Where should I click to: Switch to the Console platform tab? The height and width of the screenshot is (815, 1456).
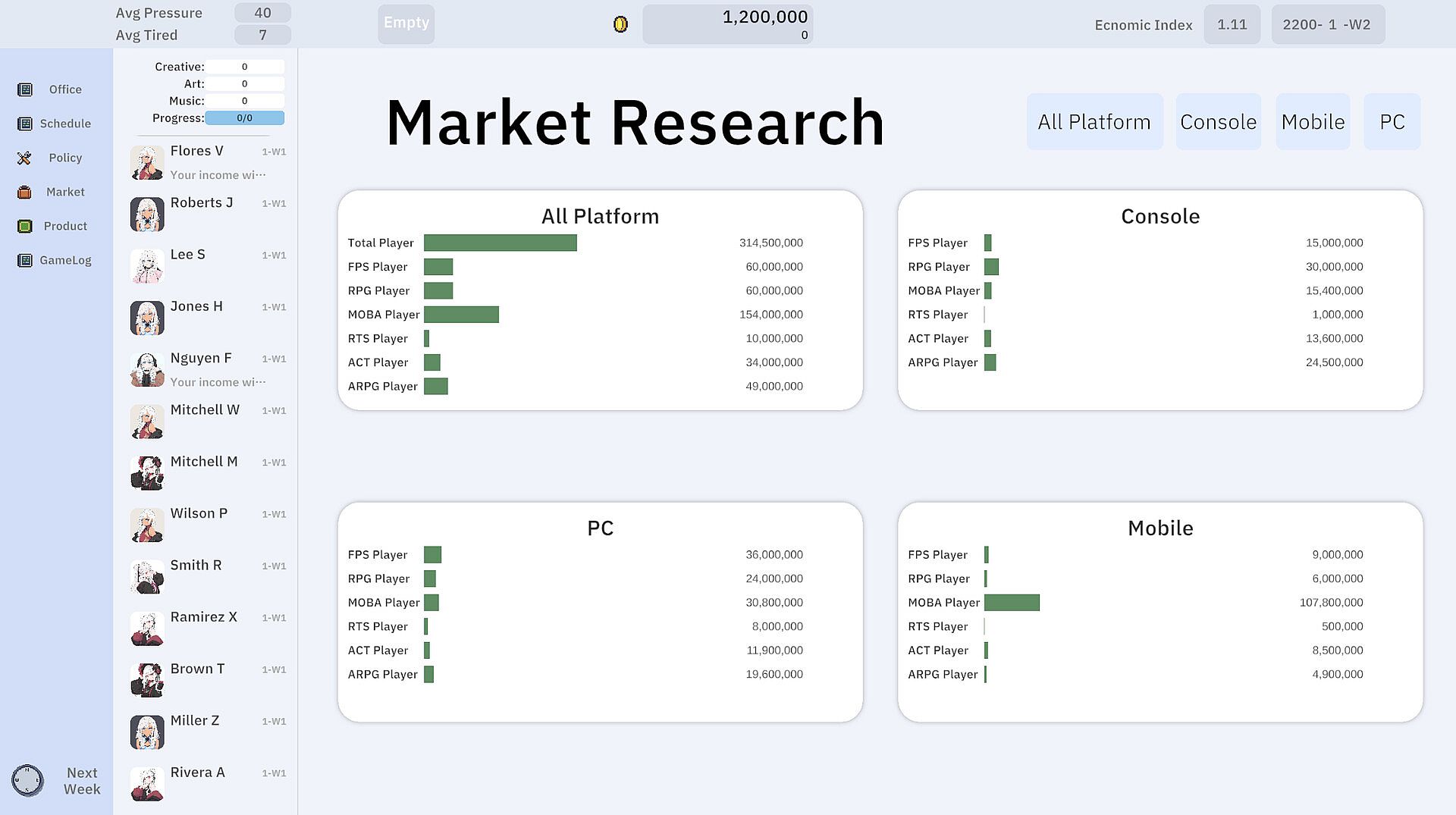coord(1218,122)
